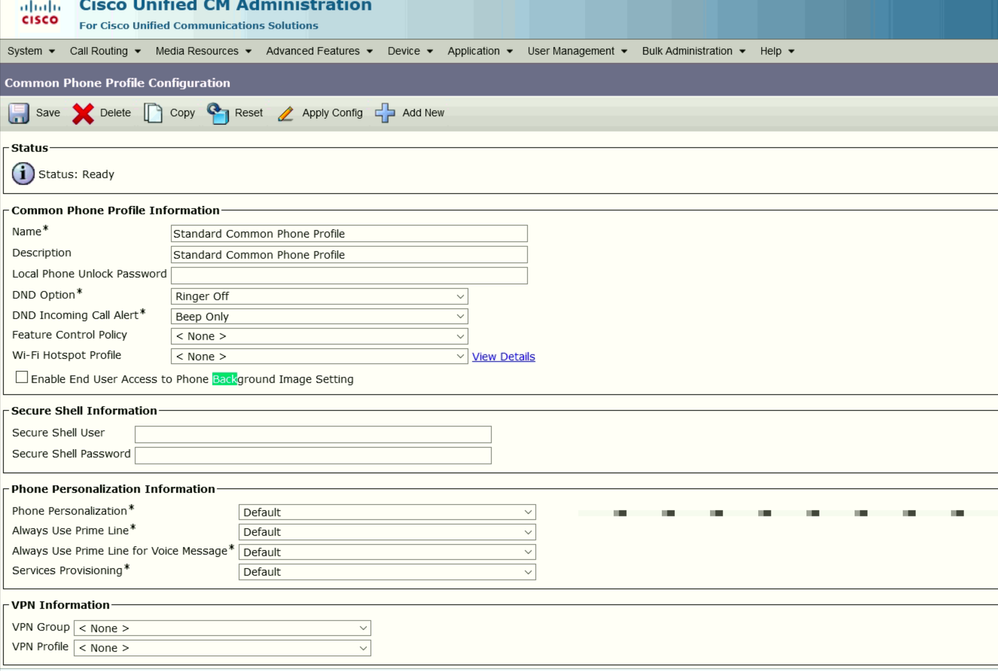Click the Copy document icon
Image resolution: width=998 pixels, height=671 pixels.
click(x=153, y=113)
